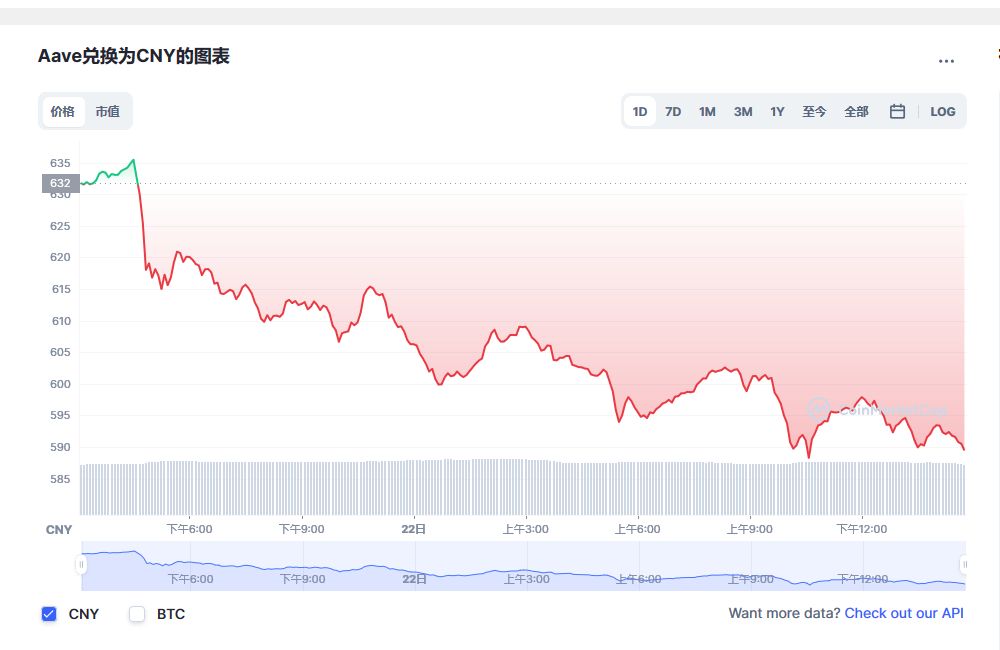Check the BTC currency checkbox

coord(137,614)
